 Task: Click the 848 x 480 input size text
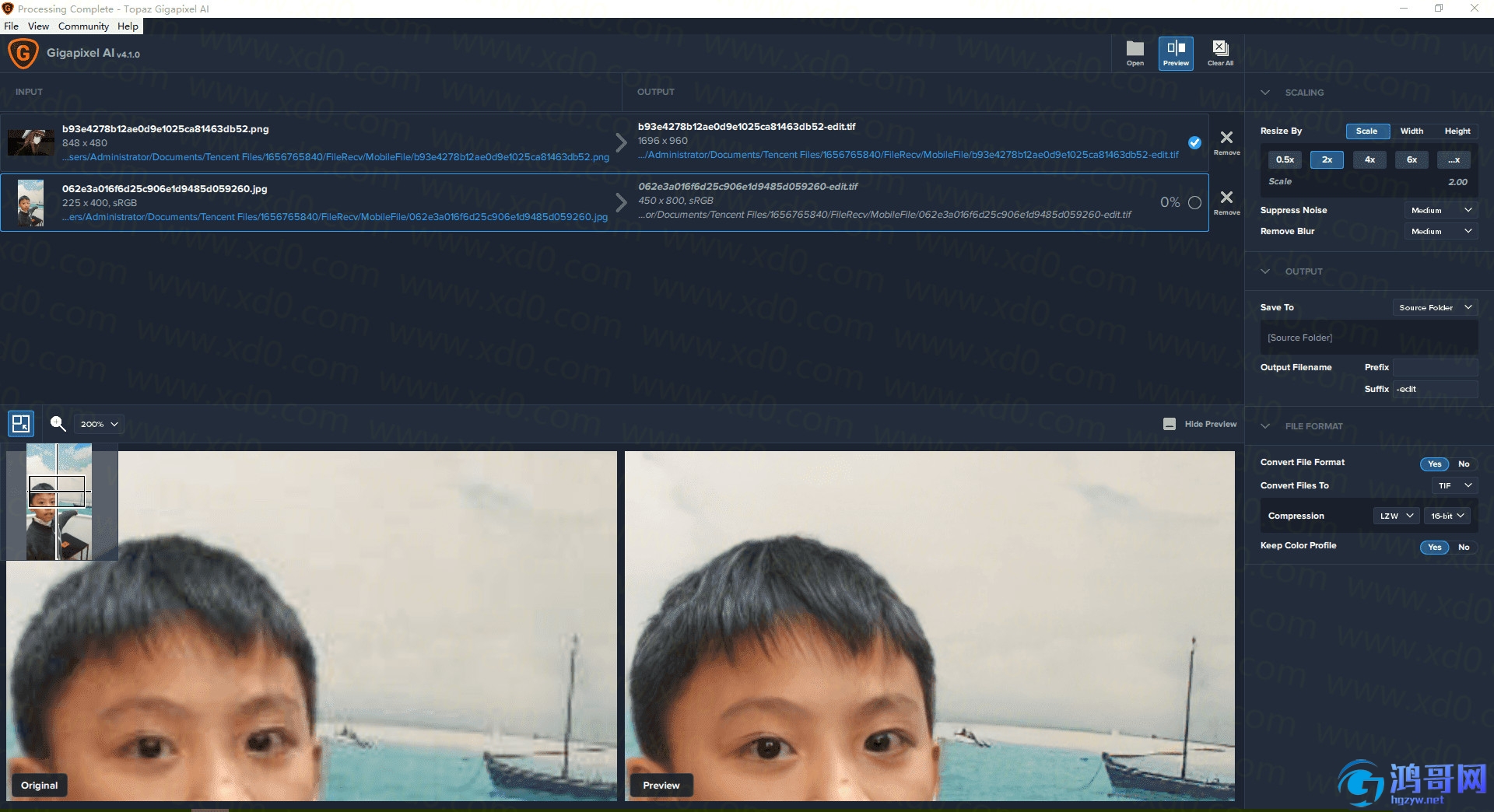[85, 143]
